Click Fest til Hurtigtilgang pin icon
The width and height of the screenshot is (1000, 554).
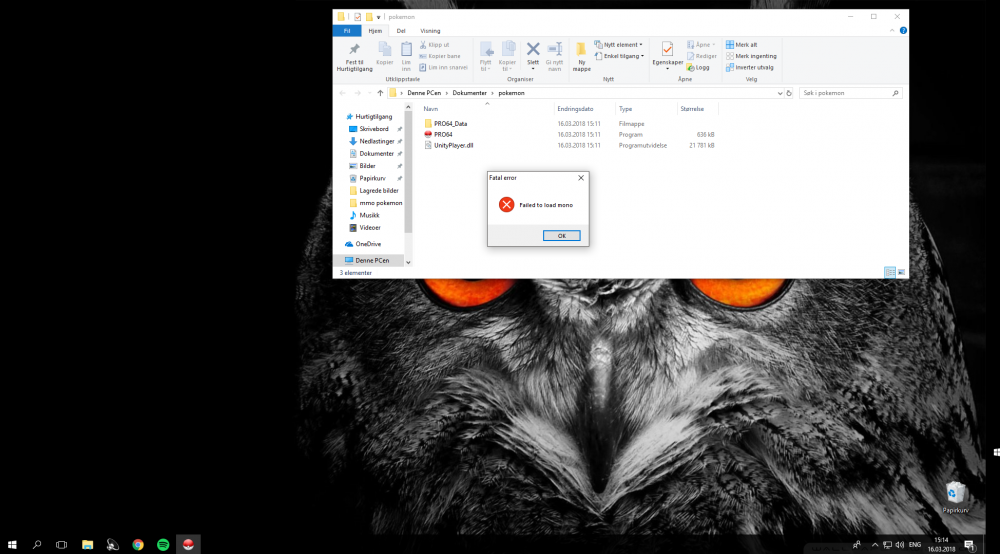(353, 52)
